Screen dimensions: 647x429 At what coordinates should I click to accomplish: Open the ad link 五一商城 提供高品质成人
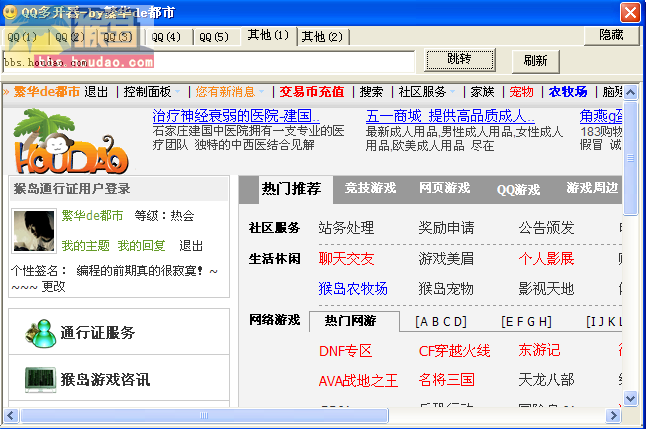coord(450,116)
